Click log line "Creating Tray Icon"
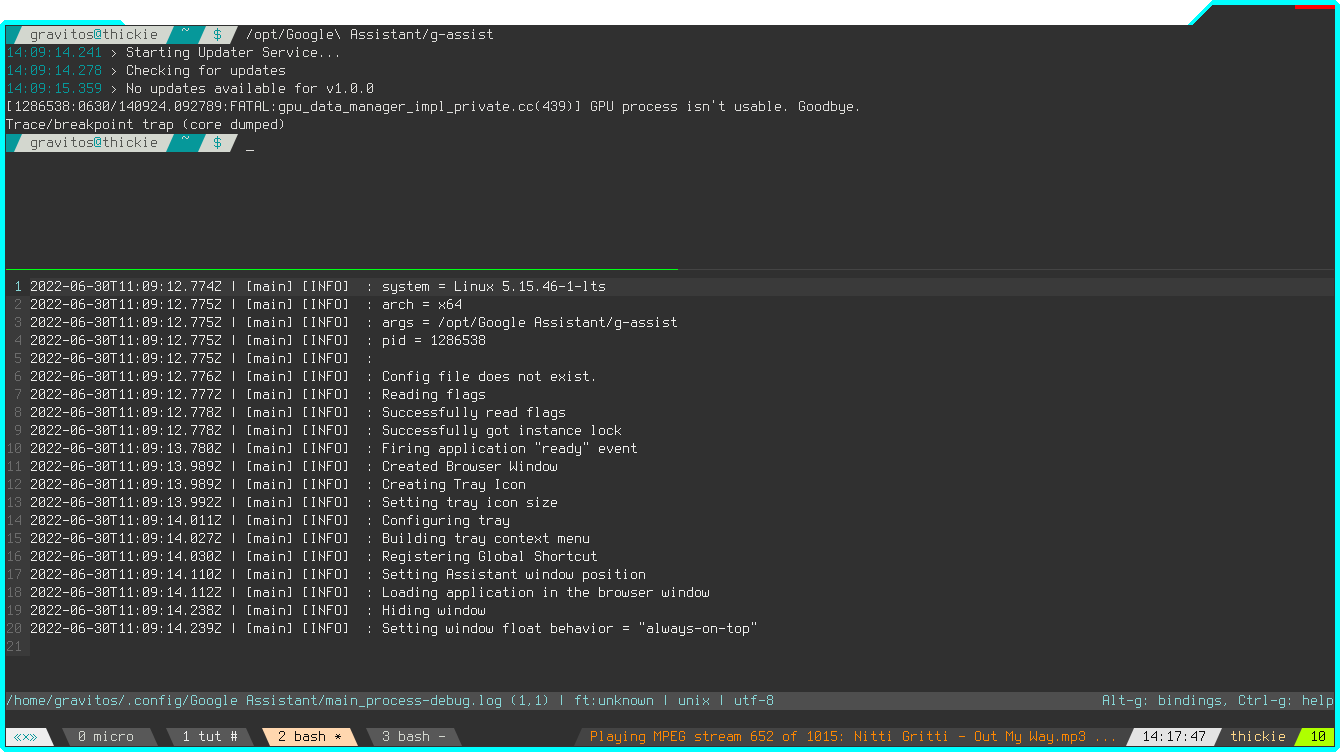 click(454, 485)
